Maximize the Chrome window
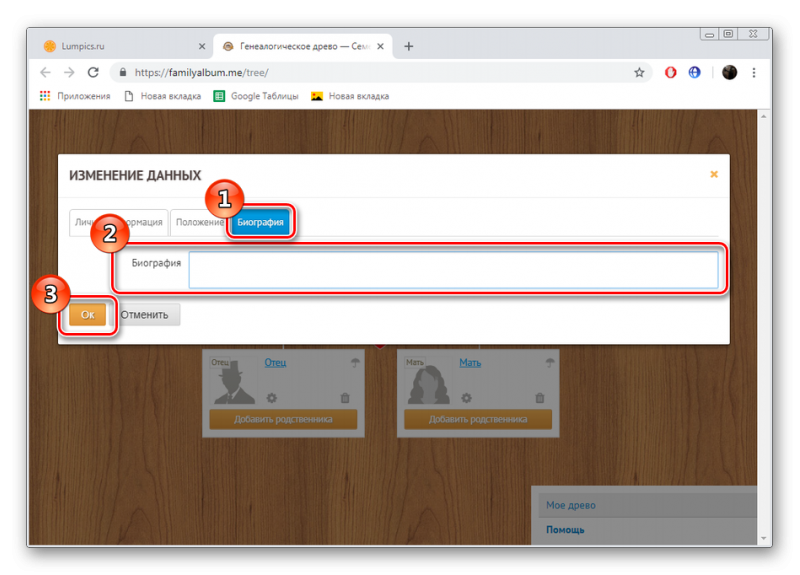Viewport: 800px width, 575px height. tap(728, 34)
